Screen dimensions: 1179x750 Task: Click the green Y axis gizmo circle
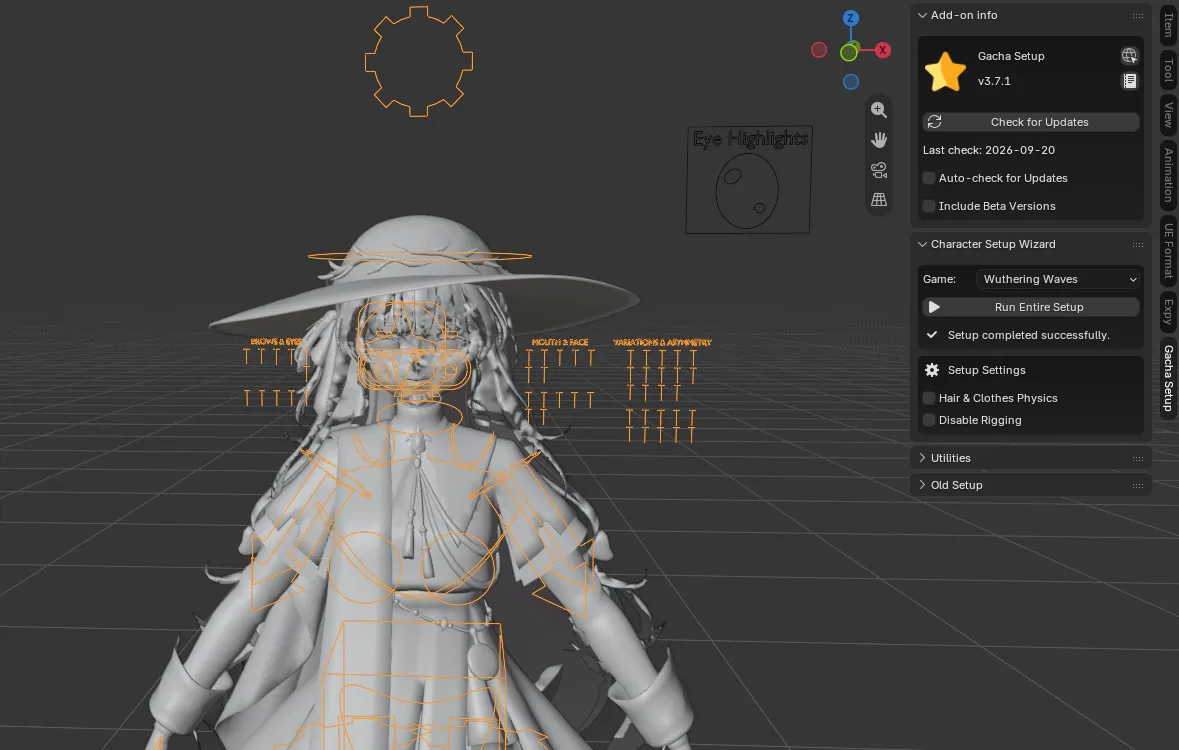coord(849,53)
